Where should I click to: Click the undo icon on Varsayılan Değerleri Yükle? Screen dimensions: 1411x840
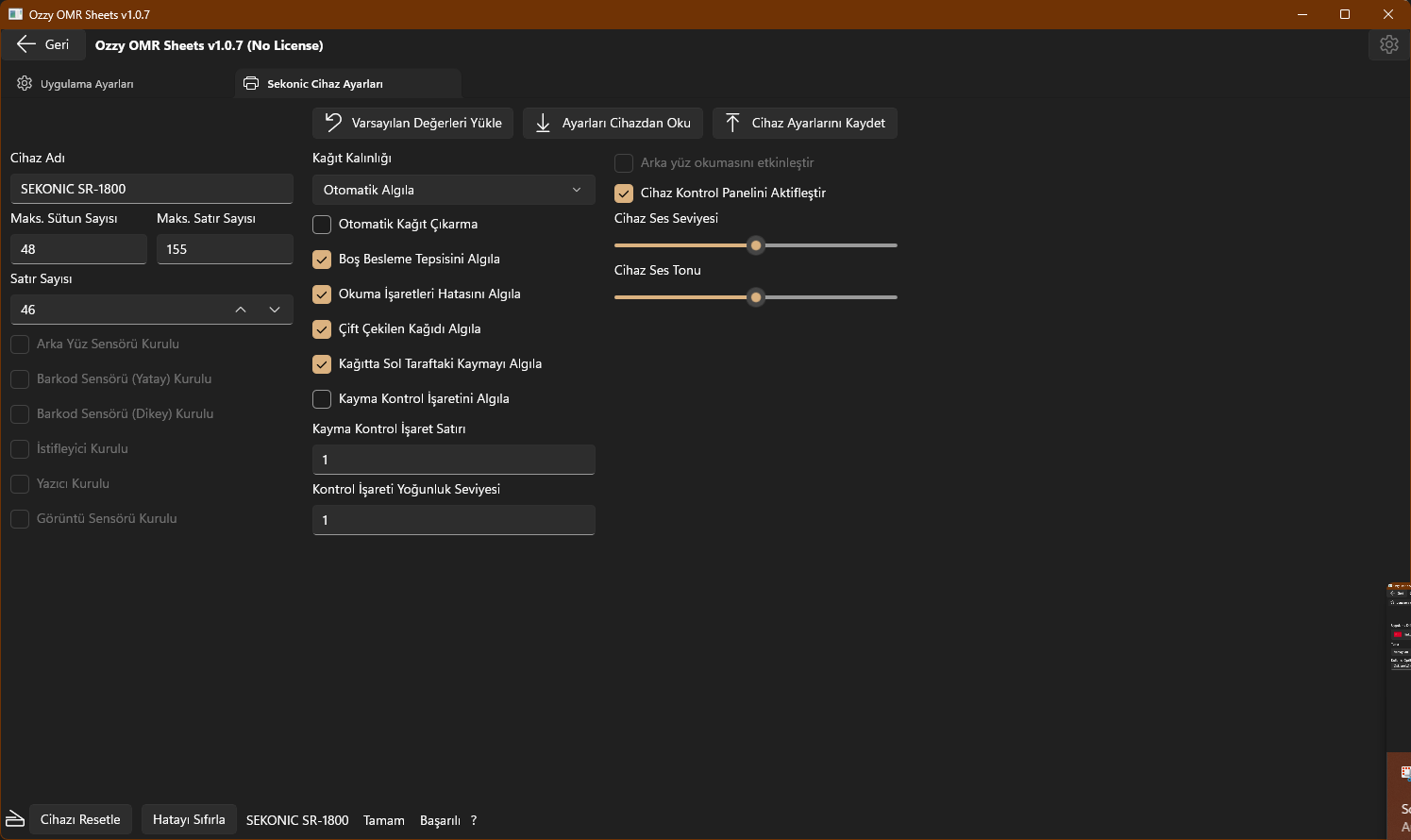pos(333,123)
